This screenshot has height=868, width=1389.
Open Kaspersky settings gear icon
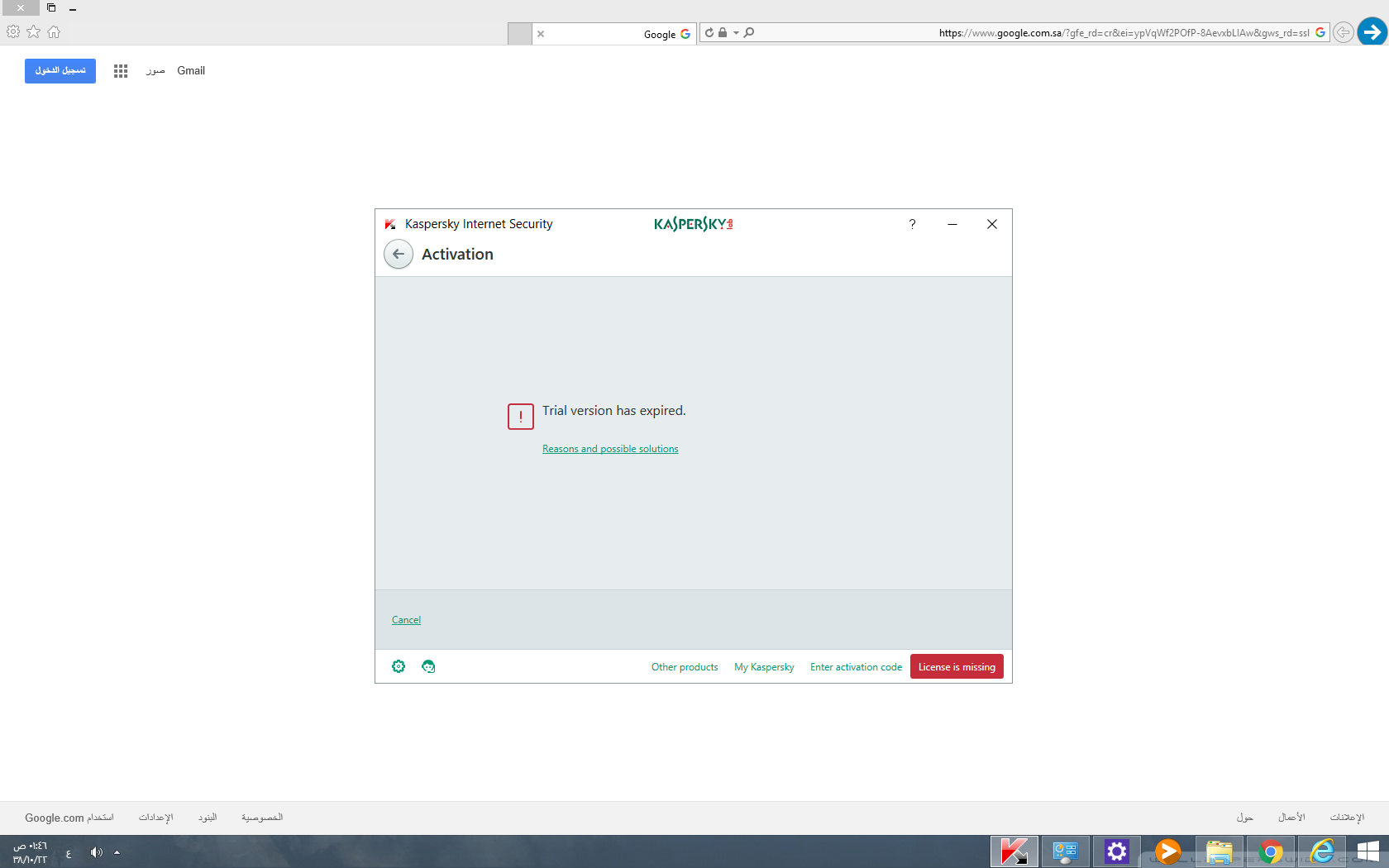[399, 666]
